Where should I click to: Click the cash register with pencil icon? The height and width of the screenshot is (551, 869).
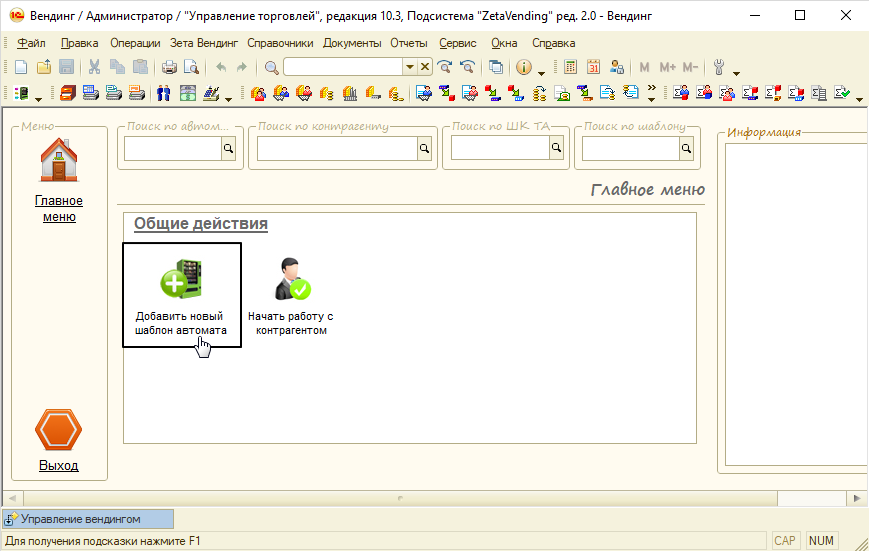click(211, 93)
